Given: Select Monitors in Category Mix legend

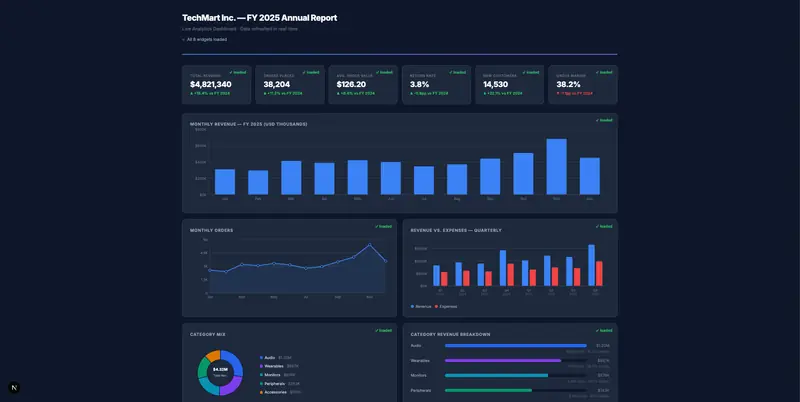Looking at the screenshot, I should (278, 375).
